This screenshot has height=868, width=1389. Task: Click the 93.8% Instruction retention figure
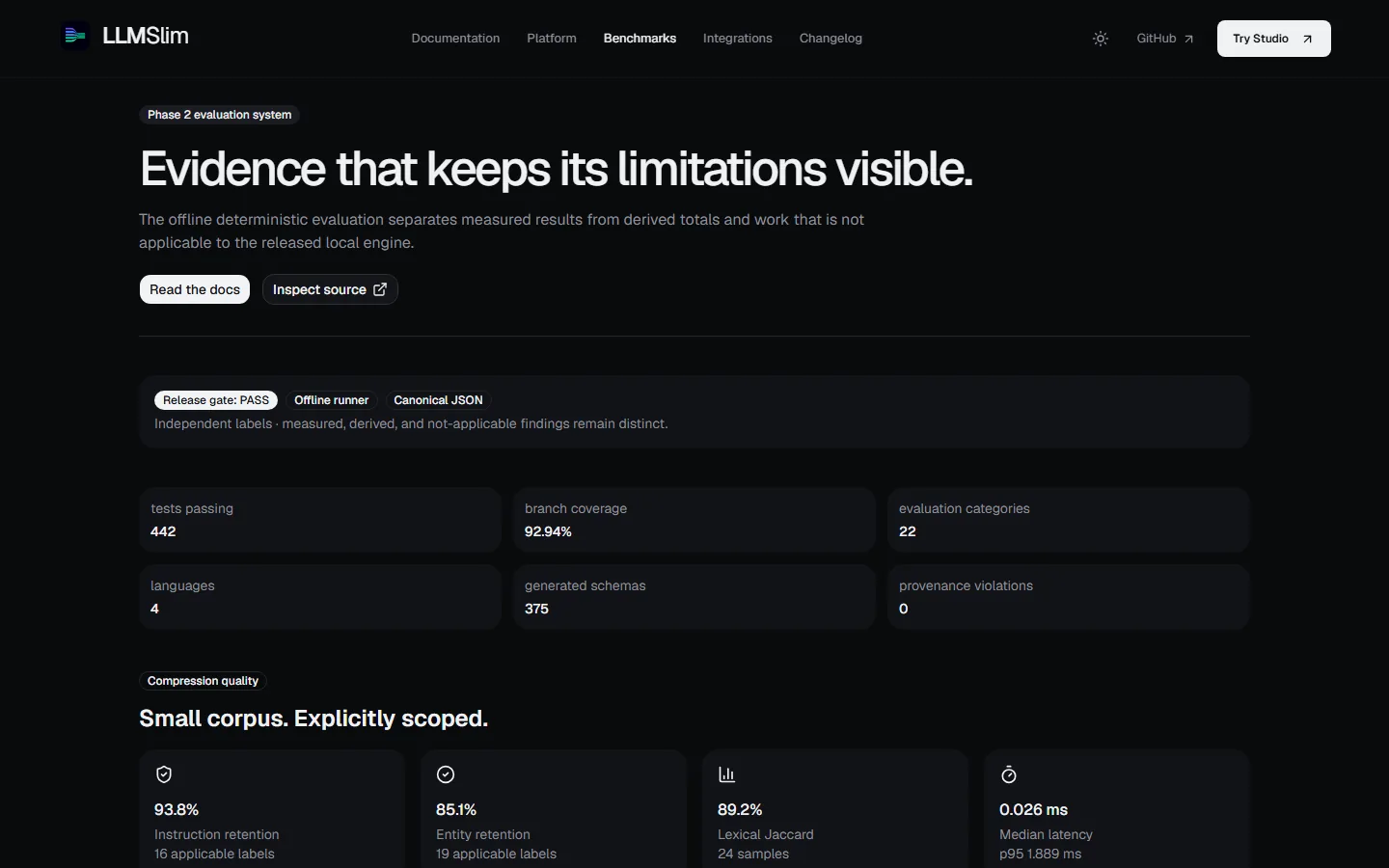click(x=177, y=809)
